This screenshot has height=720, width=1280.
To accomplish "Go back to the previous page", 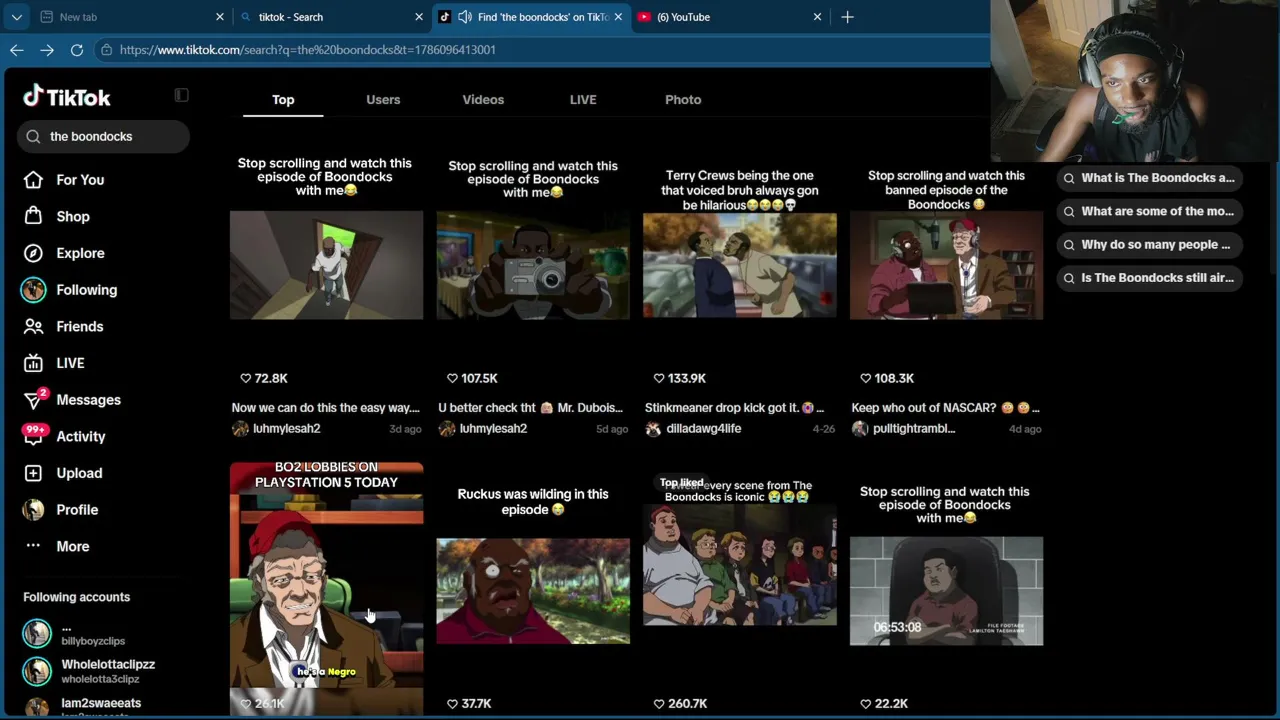I will pyautogui.click(x=17, y=49).
